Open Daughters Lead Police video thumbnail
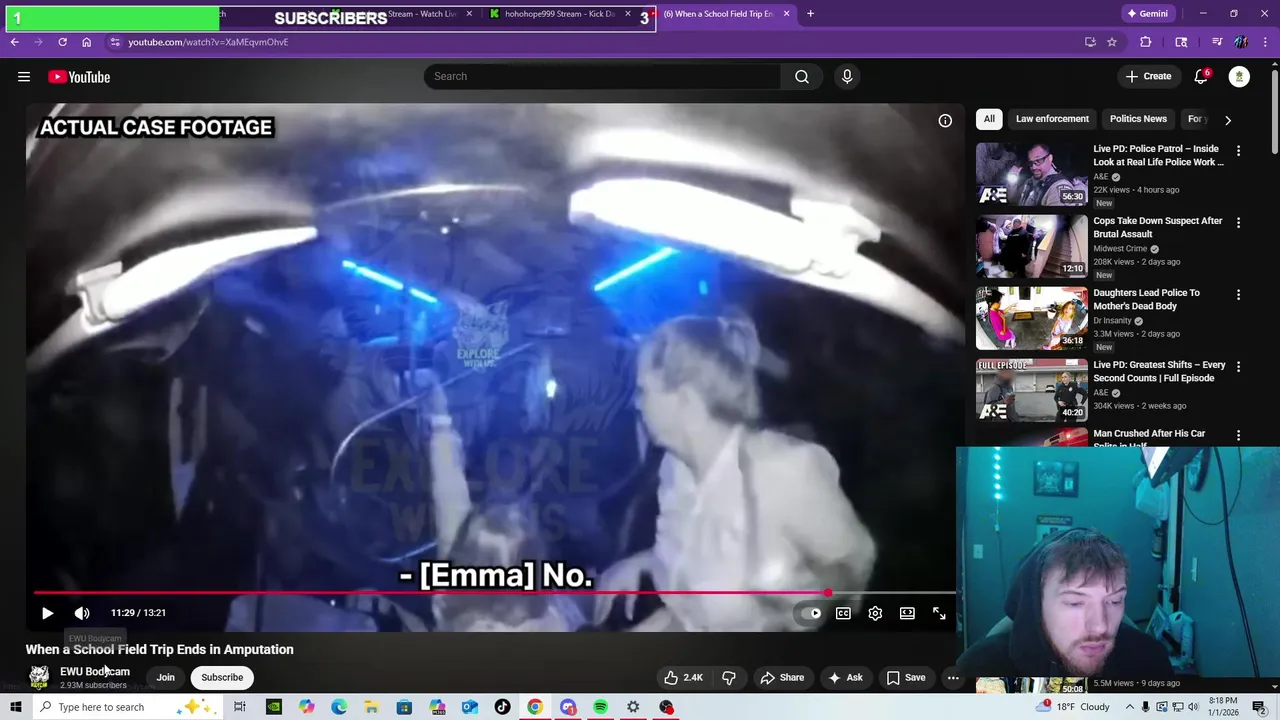The height and width of the screenshot is (720, 1280). (x=1031, y=317)
